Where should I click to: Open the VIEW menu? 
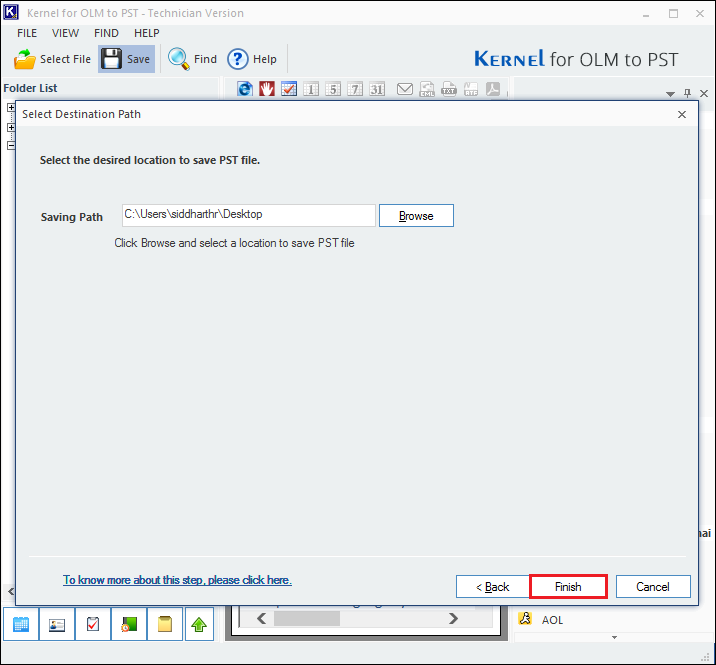[x=65, y=33]
